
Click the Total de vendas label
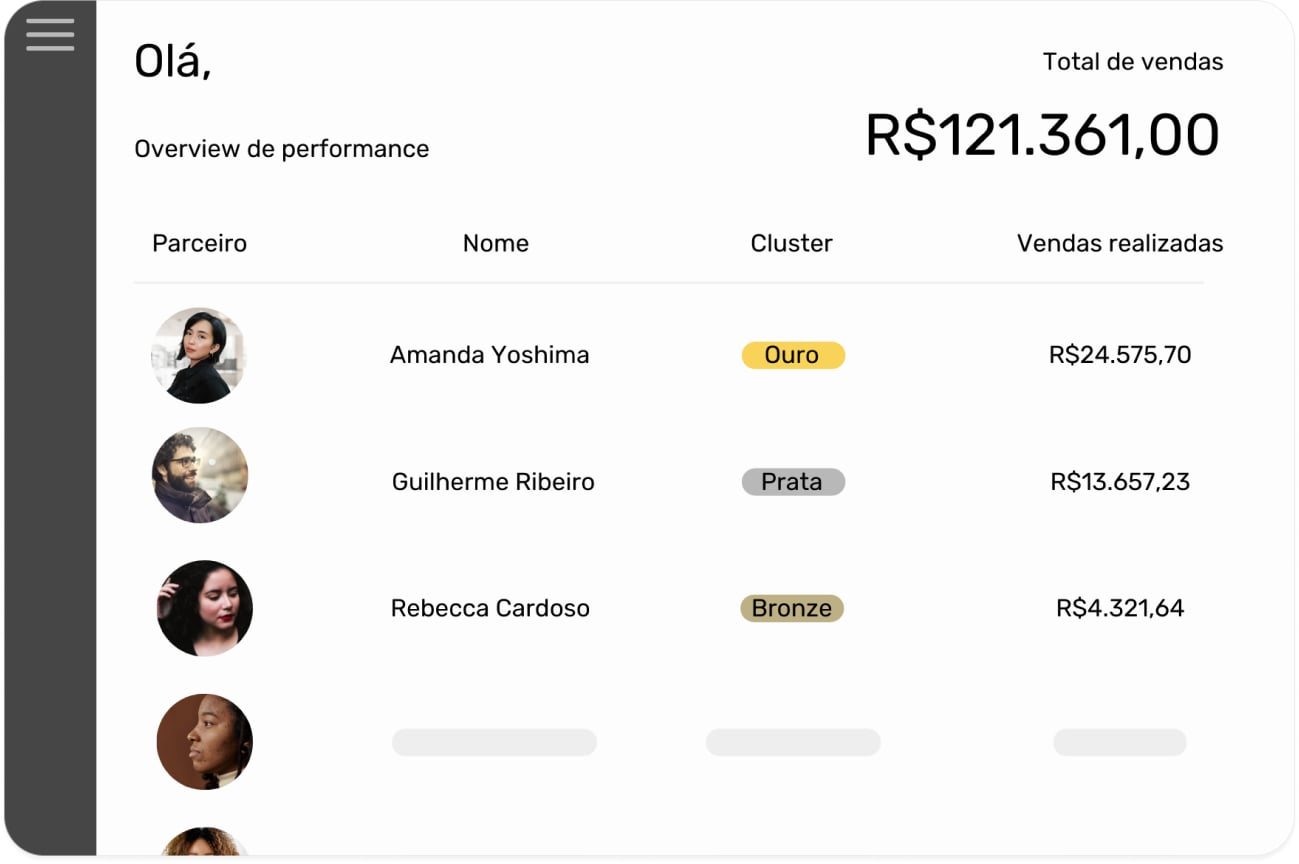[x=1133, y=61]
